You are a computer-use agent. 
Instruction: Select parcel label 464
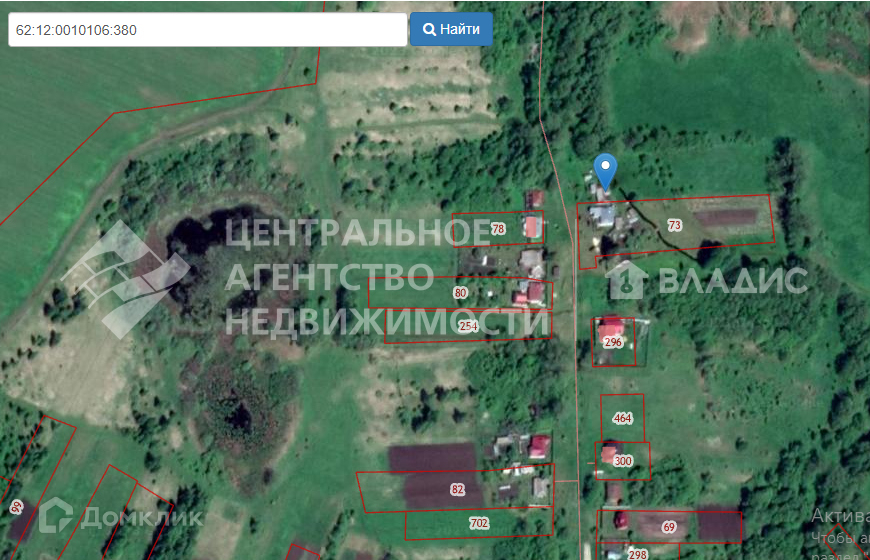coord(623,418)
